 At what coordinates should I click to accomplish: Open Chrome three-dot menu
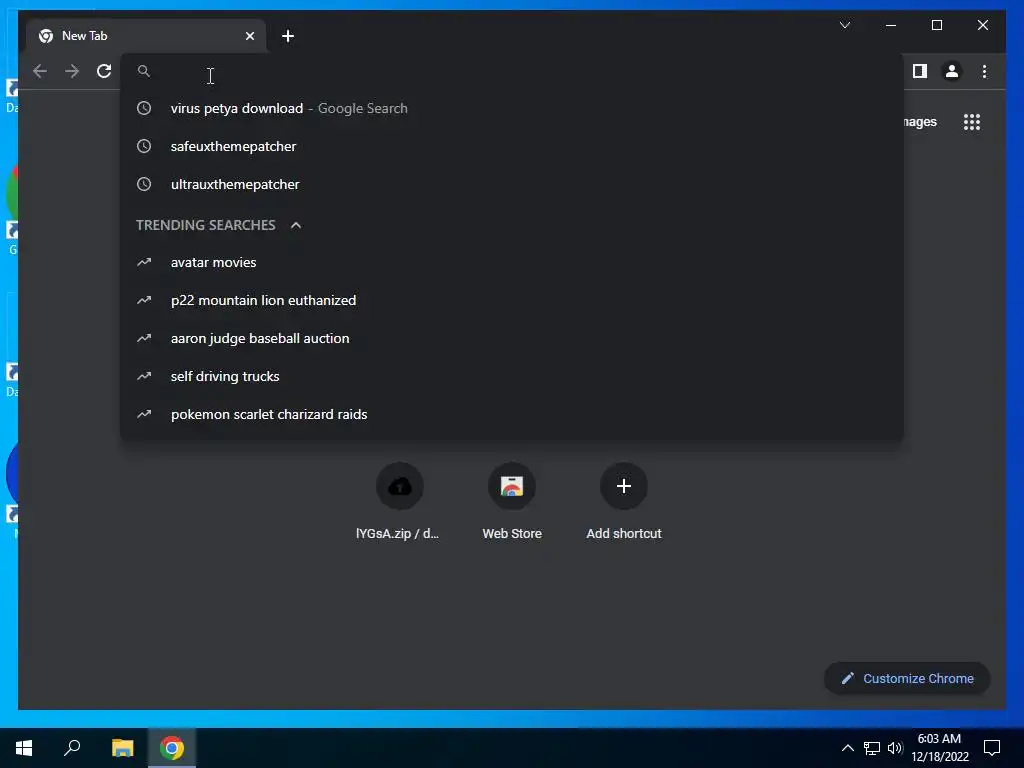(x=984, y=71)
